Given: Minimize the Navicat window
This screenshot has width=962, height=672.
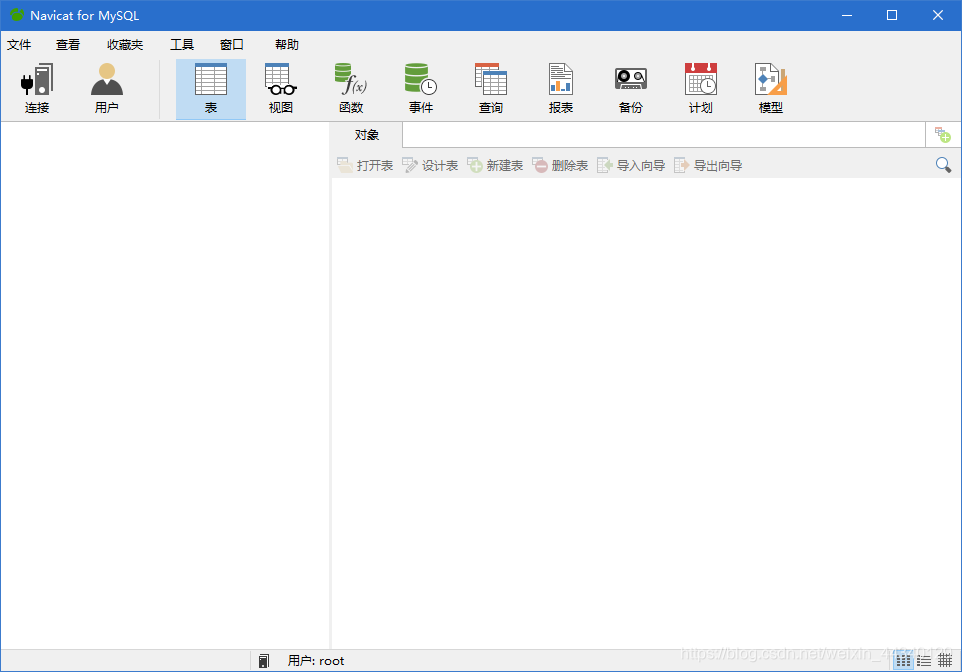Looking at the screenshot, I should pos(847,15).
